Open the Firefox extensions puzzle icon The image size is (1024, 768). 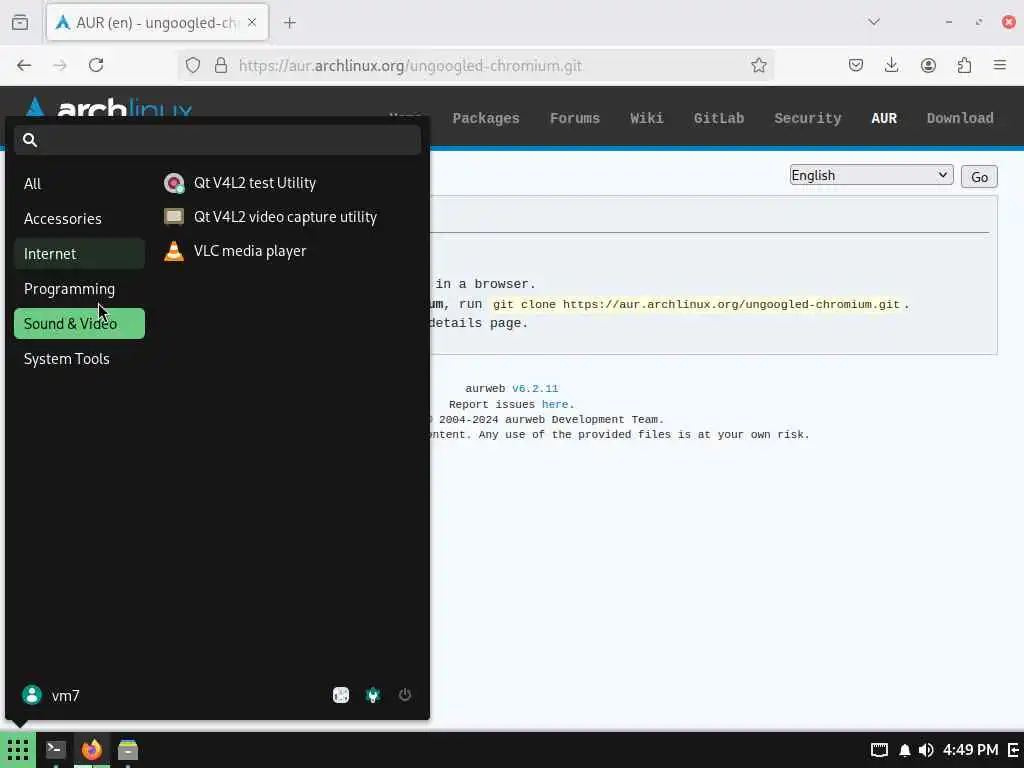click(x=964, y=65)
